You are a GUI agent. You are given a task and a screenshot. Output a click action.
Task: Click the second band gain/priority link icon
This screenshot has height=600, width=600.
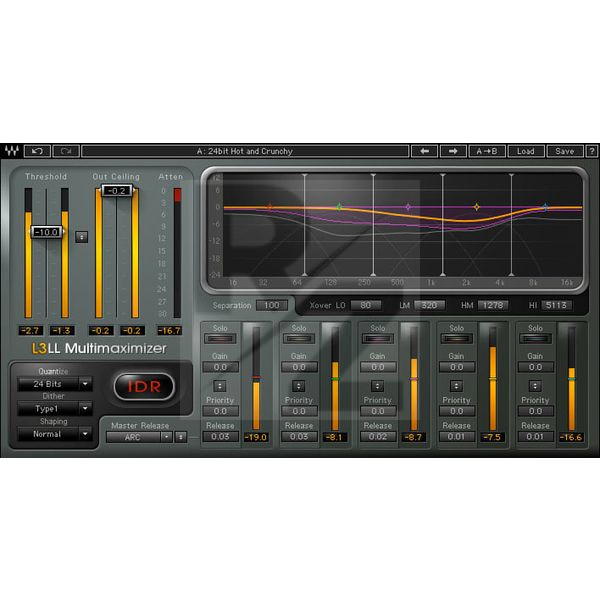tap(298, 386)
